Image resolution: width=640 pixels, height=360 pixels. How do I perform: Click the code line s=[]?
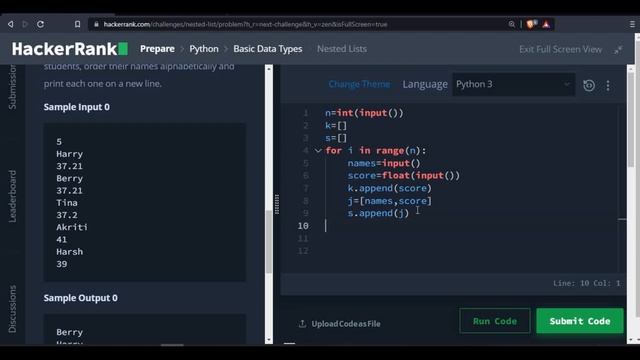(x=336, y=138)
